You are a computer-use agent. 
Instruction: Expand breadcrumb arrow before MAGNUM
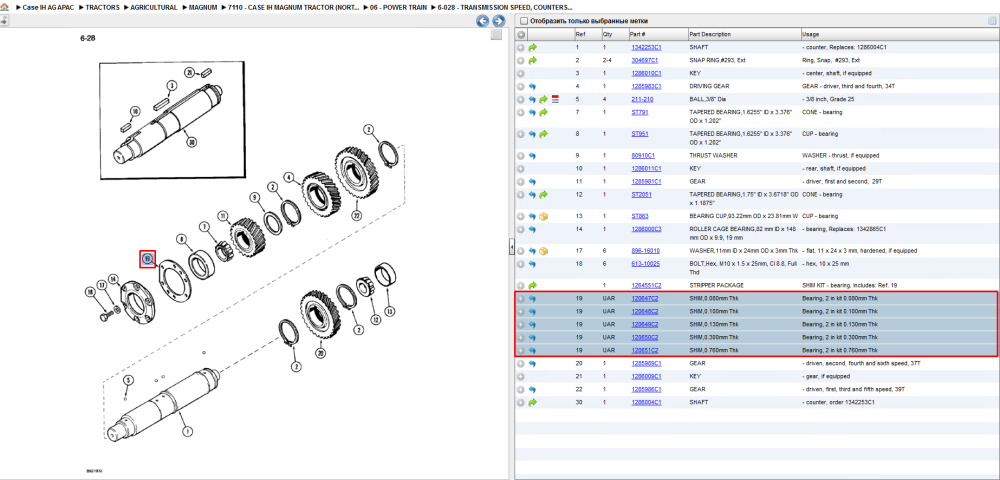tap(184, 8)
